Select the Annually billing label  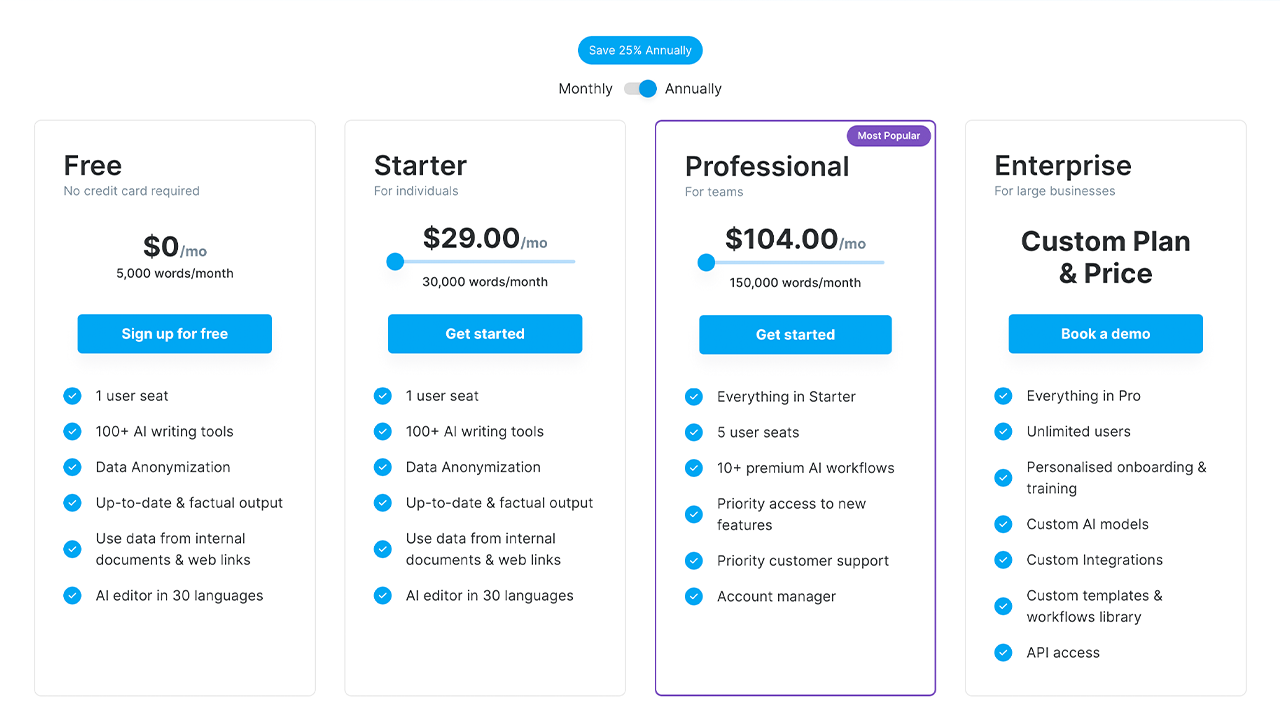coord(693,89)
